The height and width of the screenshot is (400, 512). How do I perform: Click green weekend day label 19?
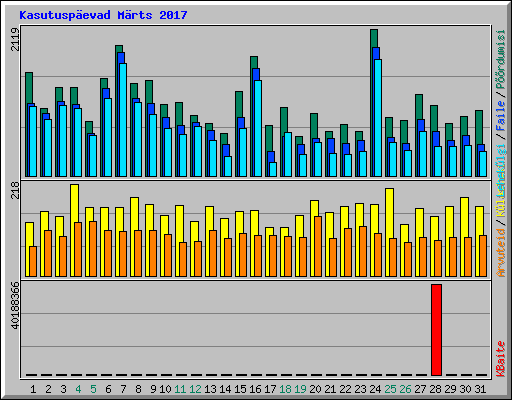pyautogui.click(x=300, y=389)
